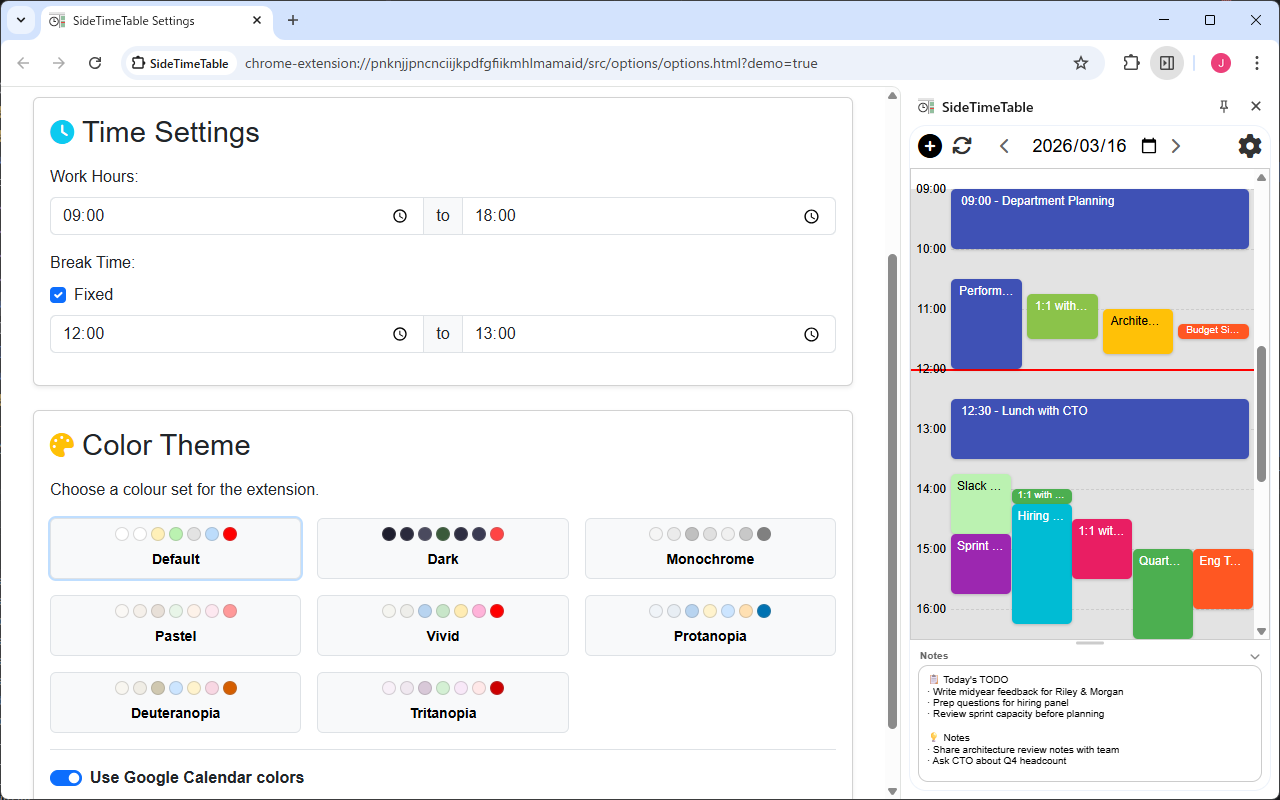Uncheck the Fixed break time checkbox
This screenshot has height=800, width=1280.
[x=58, y=295]
